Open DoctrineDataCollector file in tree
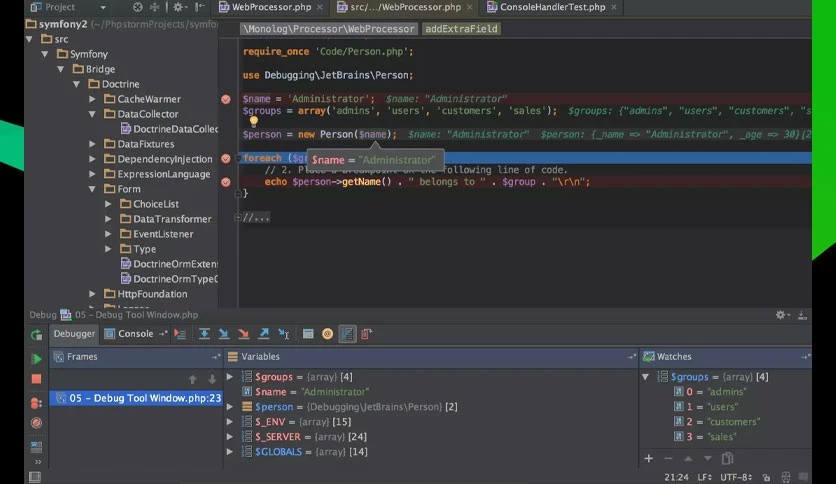836x484 pixels. tap(170, 129)
